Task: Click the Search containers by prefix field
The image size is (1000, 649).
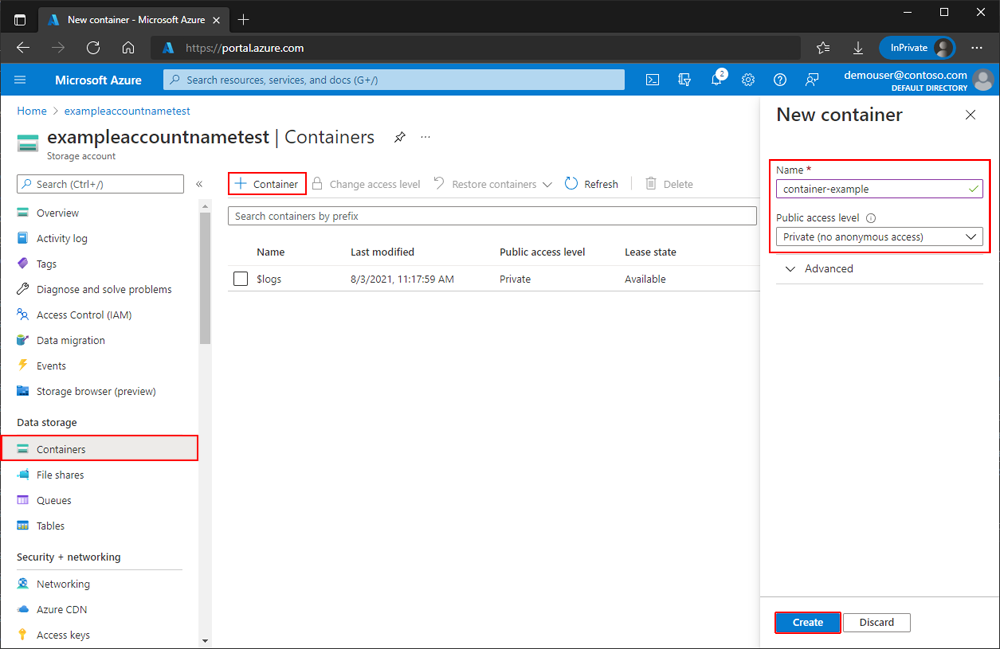Action: 492,216
